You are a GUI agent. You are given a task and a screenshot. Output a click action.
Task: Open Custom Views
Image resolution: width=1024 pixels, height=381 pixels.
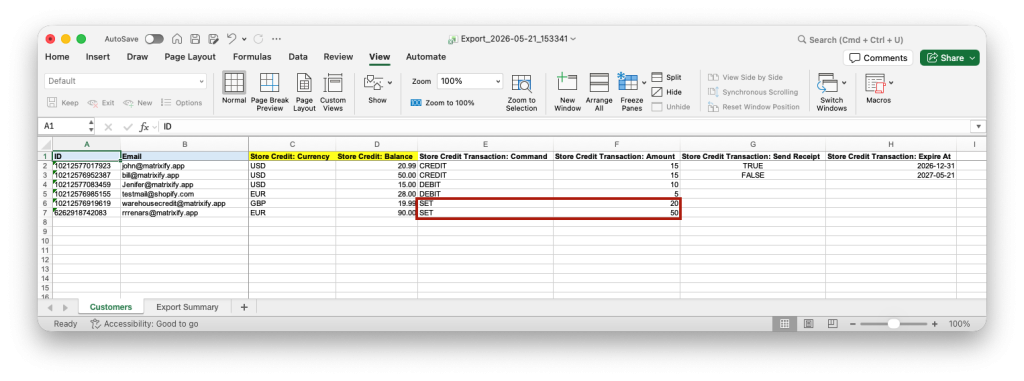pyautogui.click(x=333, y=91)
